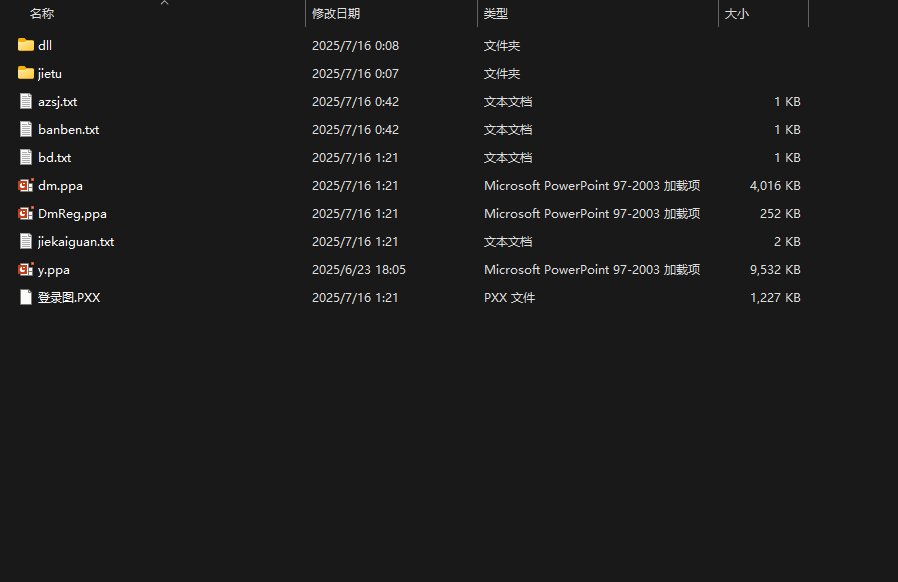Viewport: 898px width, 582px height.
Task: Sort by the 修改日期 column header
Action: 336,14
